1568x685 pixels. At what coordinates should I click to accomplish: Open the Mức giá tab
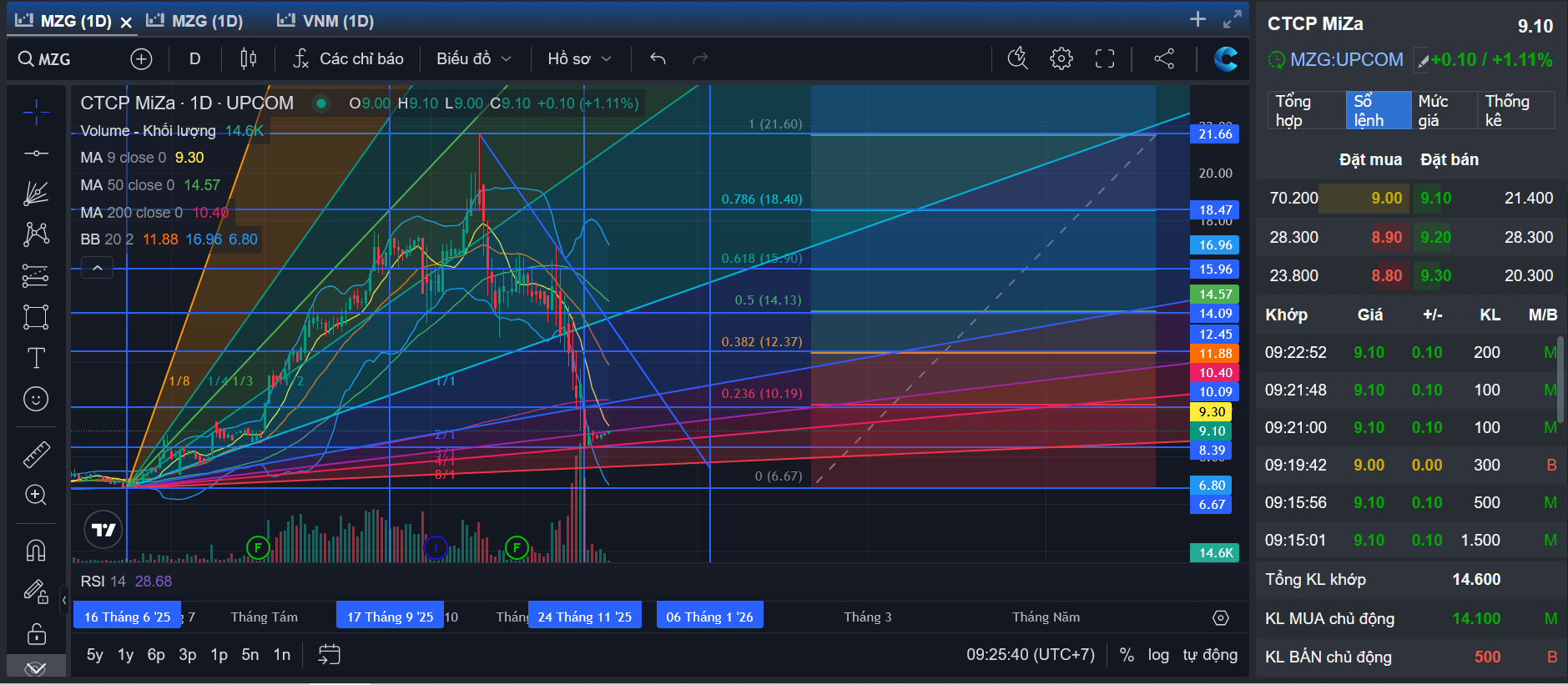pos(1444,110)
